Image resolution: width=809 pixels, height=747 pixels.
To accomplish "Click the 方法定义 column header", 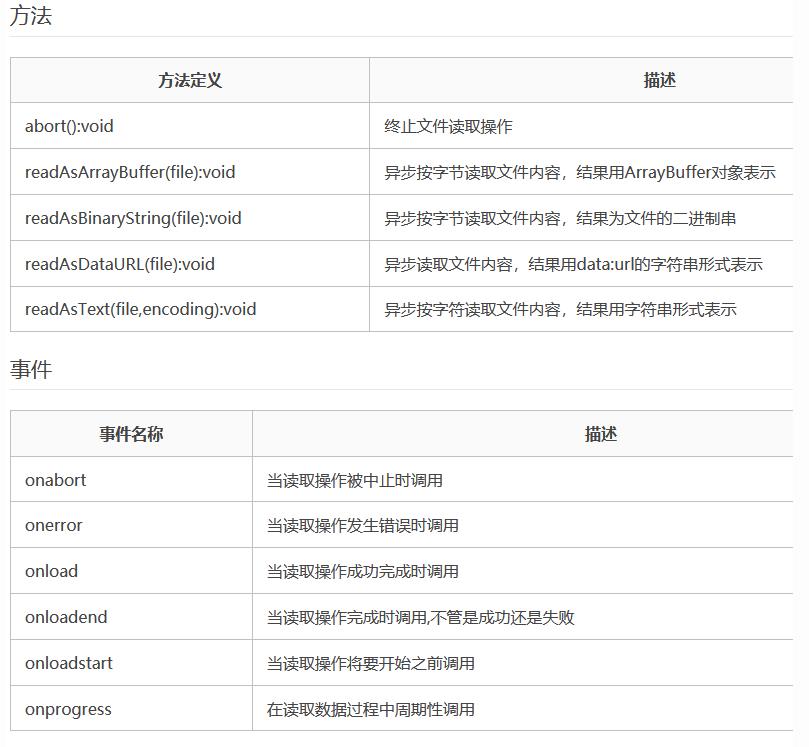I will pos(190,81).
